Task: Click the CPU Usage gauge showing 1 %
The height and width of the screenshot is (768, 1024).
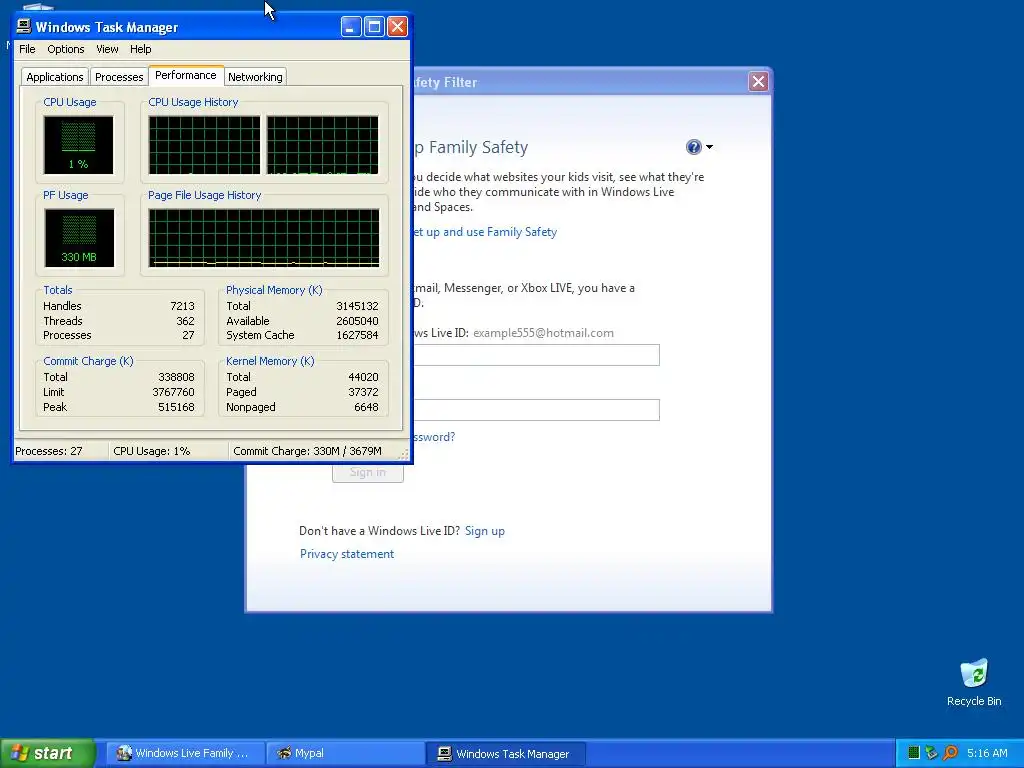Action: click(78, 145)
